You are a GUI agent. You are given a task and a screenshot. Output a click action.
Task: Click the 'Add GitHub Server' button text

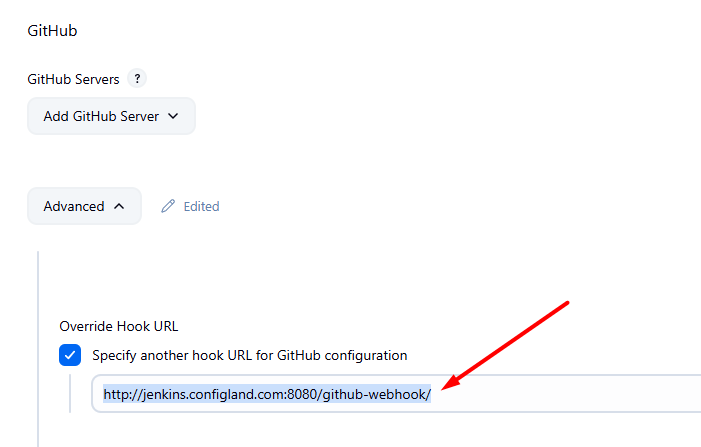[x=101, y=116]
